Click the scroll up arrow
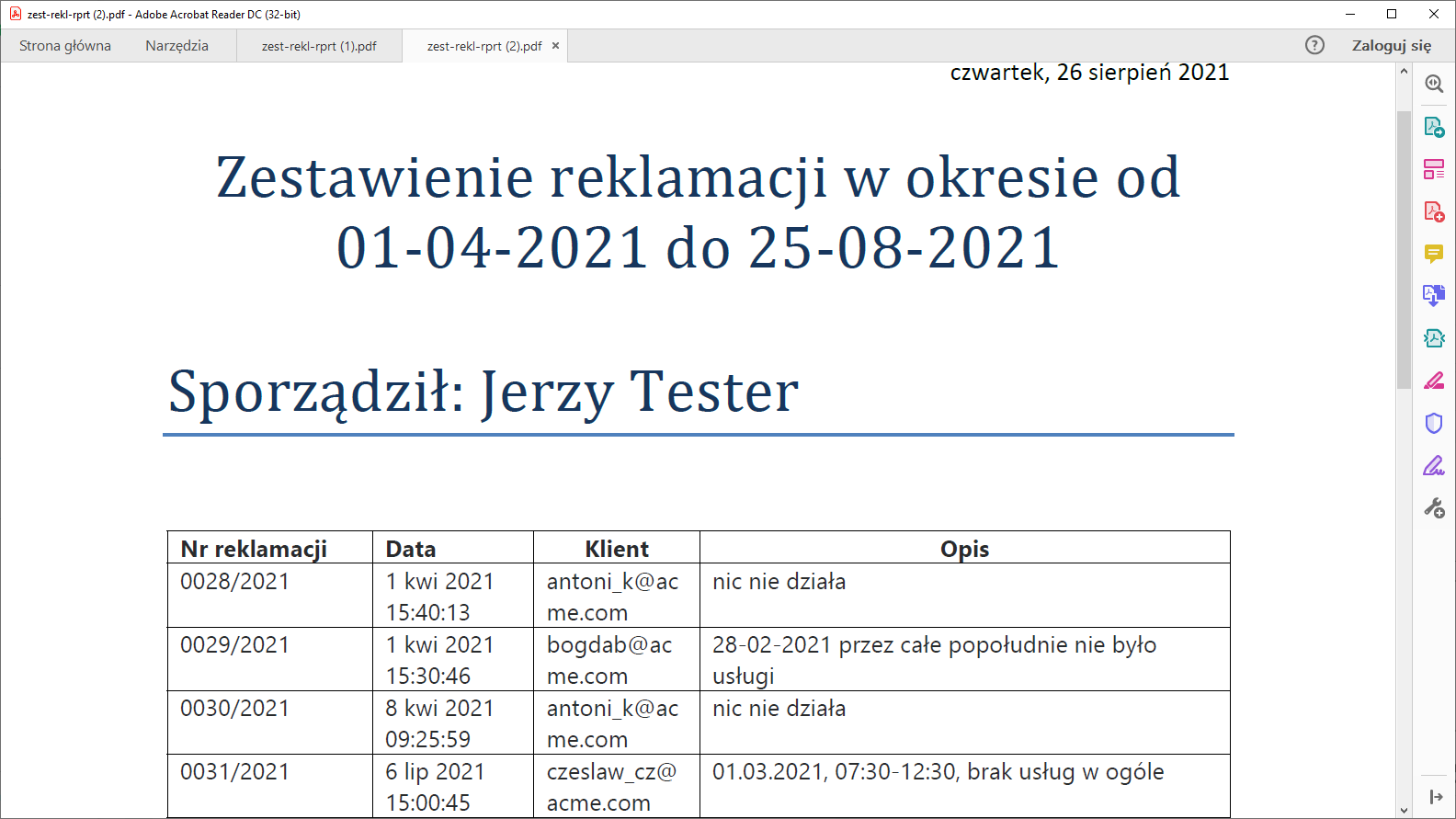1456x819 pixels. click(x=1404, y=72)
